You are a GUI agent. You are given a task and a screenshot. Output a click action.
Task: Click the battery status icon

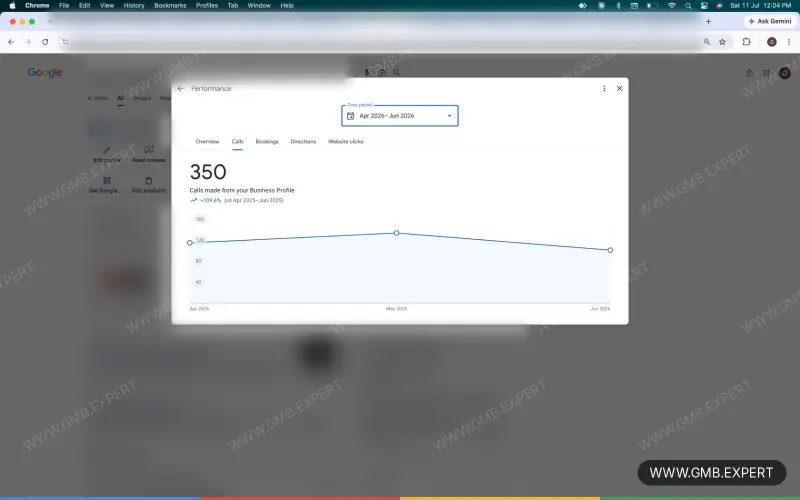pyautogui.click(x=652, y=6)
